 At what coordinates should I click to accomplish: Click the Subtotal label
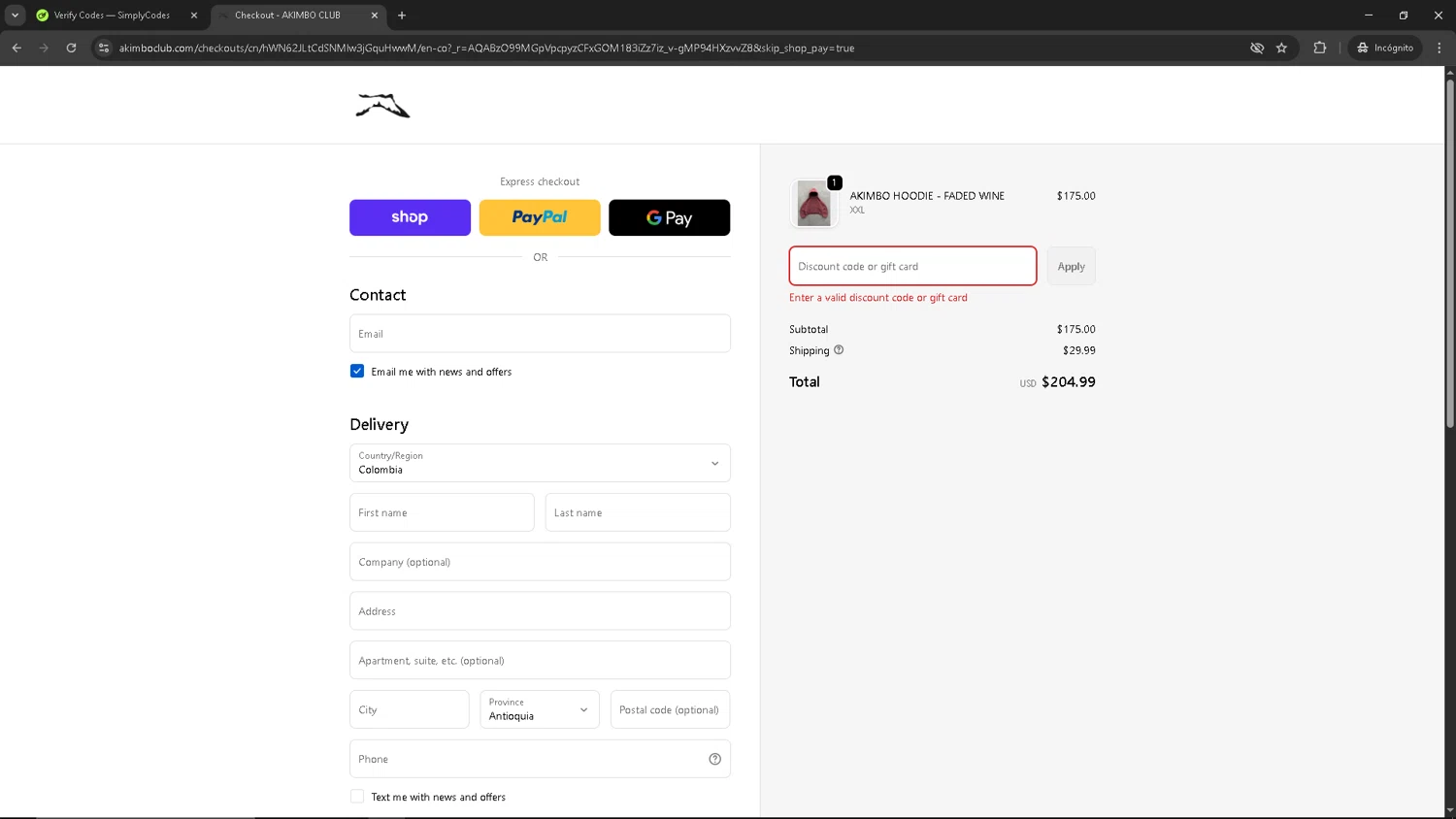click(809, 329)
